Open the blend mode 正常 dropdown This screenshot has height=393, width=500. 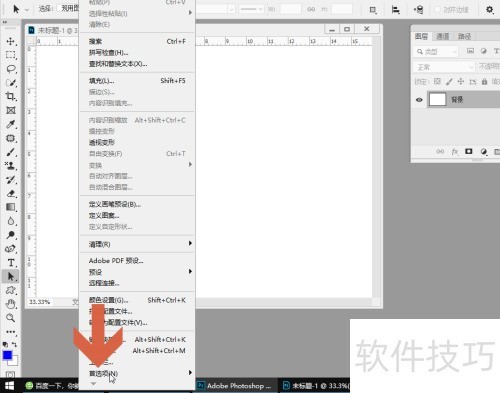coord(444,67)
